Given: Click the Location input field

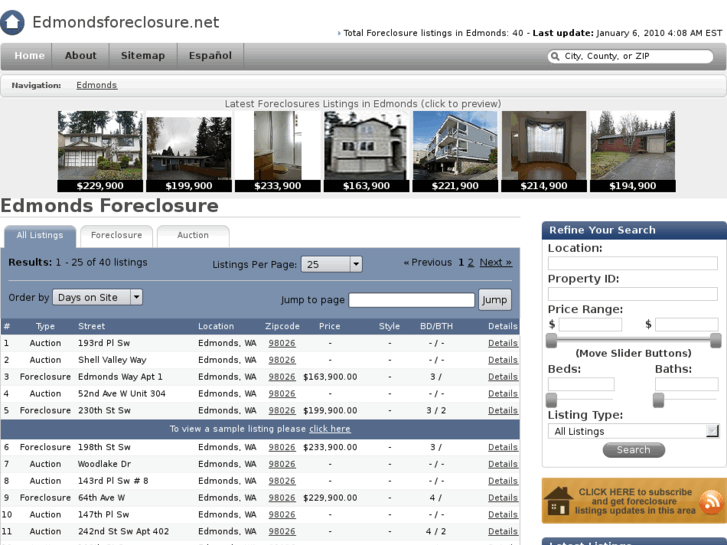Looking at the screenshot, I should pos(633,263).
